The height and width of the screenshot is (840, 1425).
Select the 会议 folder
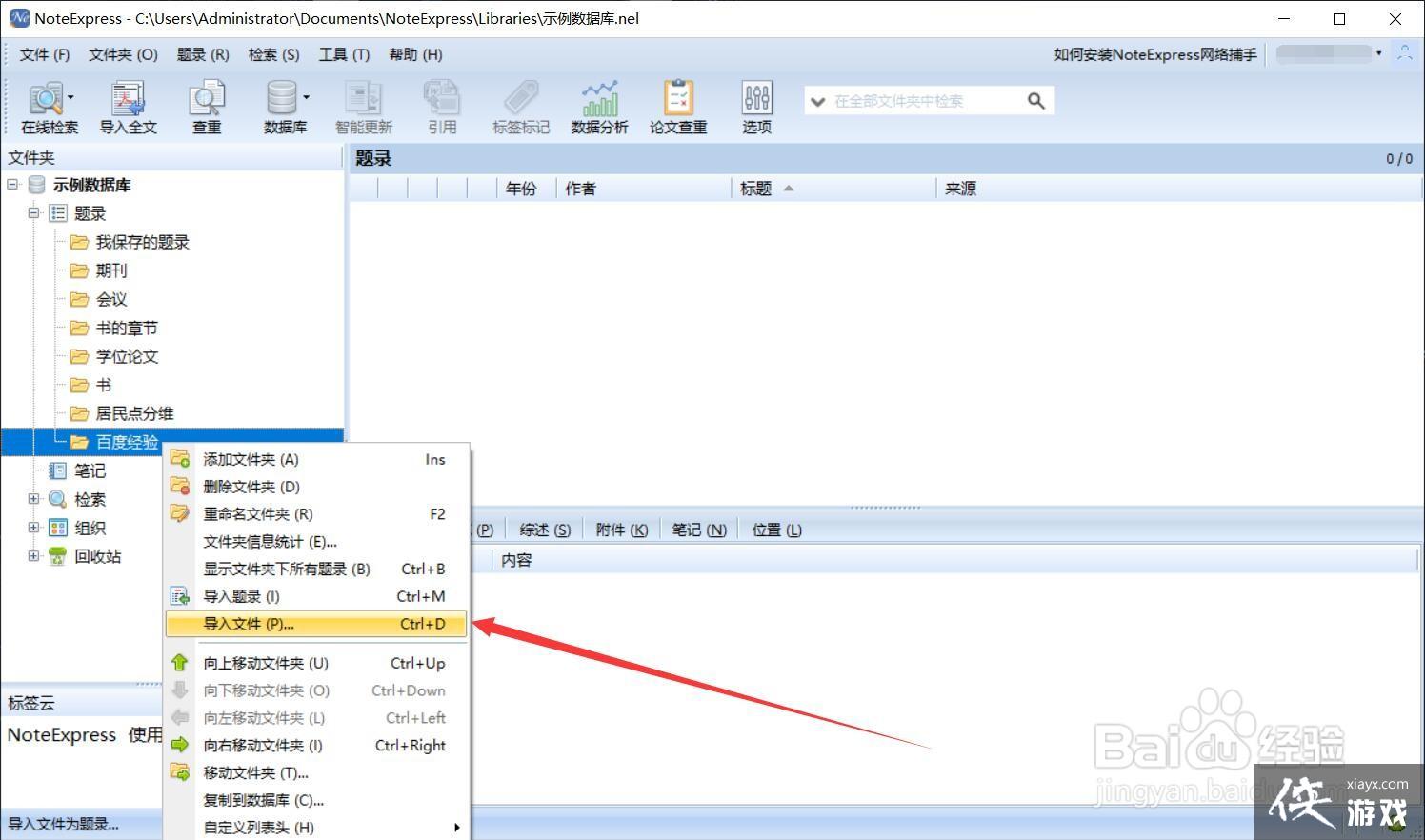click(110, 299)
